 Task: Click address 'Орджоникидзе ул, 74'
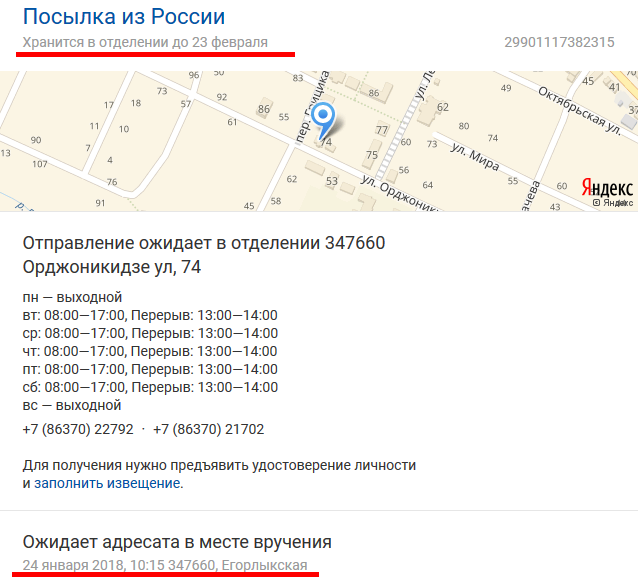tap(112, 267)
